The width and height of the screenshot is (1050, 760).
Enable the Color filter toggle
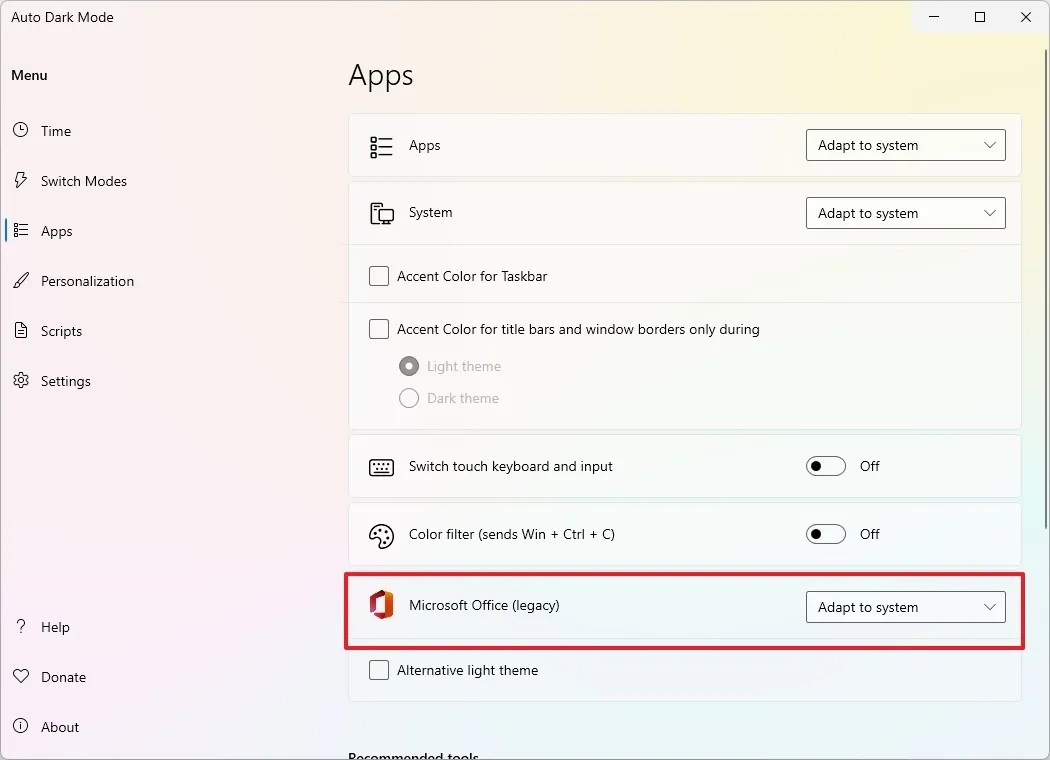[x=826, y=534]
